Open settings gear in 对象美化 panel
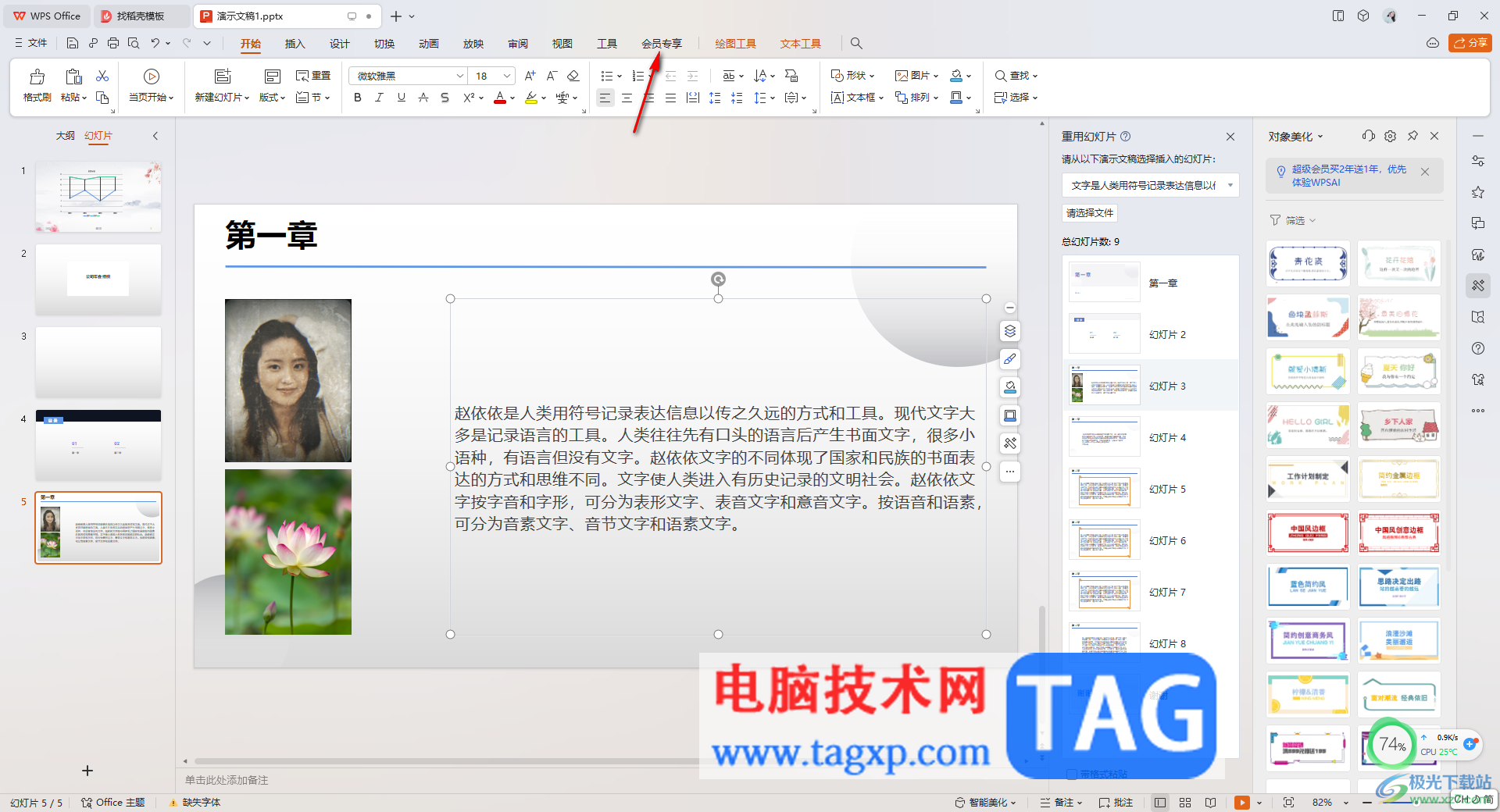Image resolution: width=1500 pixels, height=812 pixels. (x=1390, y=136)
